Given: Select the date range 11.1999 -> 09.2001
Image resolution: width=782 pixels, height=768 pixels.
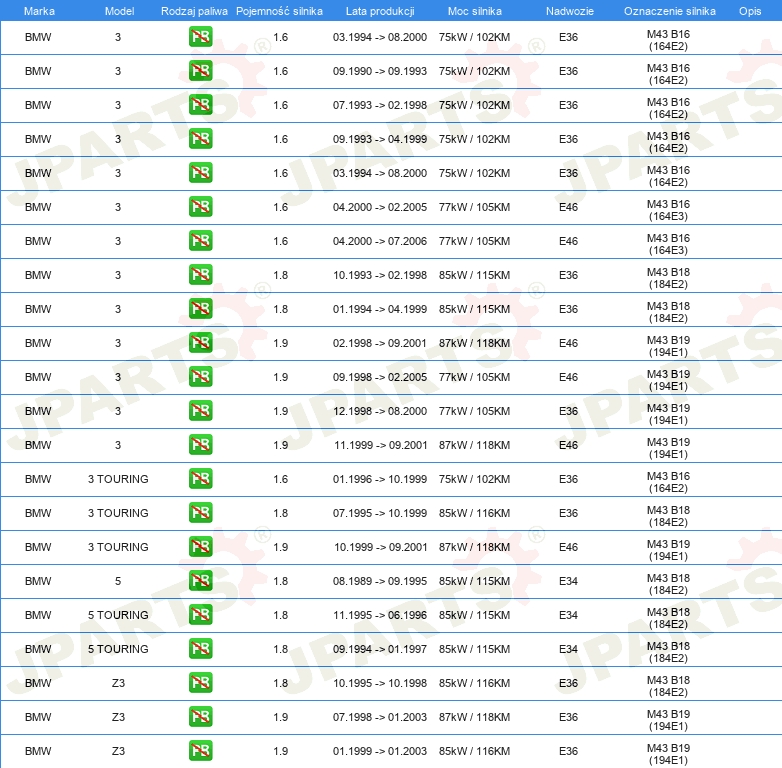Looking at the screenshot, I should (x=381, y=445).
